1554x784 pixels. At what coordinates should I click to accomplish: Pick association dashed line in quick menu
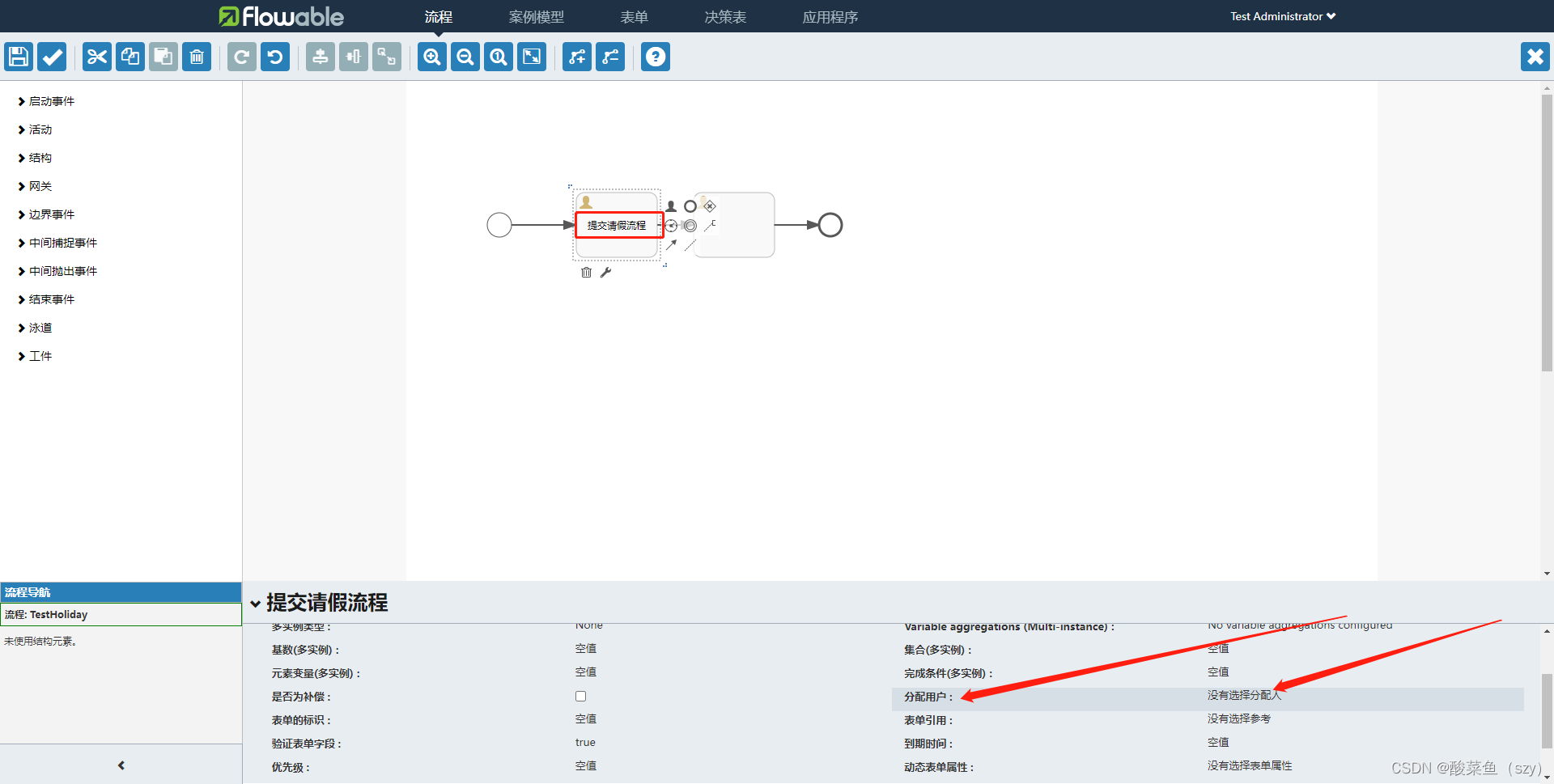pyautogui.click(x=690, y=245)
